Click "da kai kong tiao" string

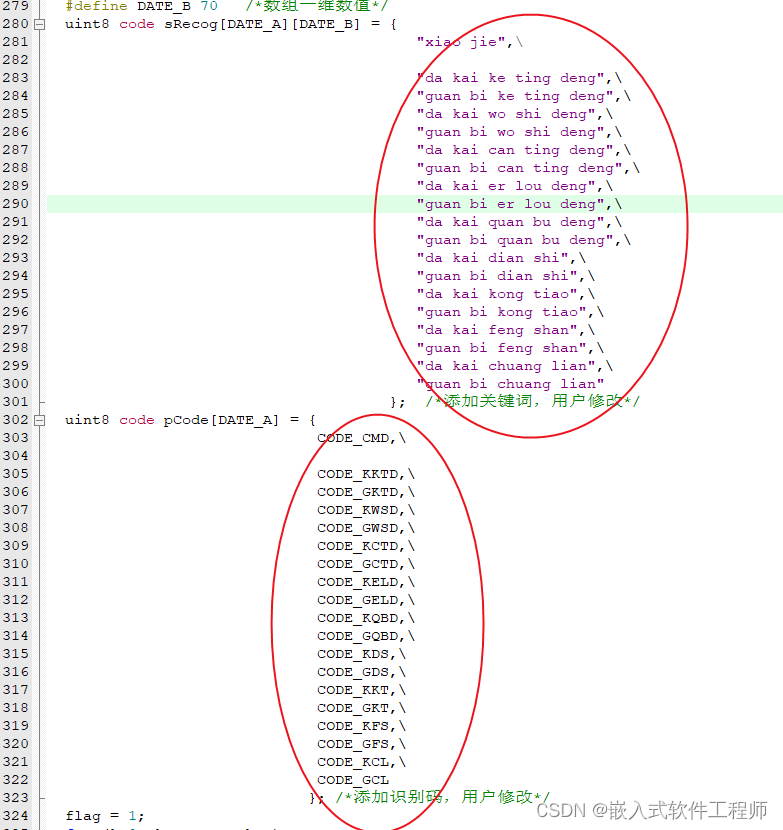click(497, 294)
